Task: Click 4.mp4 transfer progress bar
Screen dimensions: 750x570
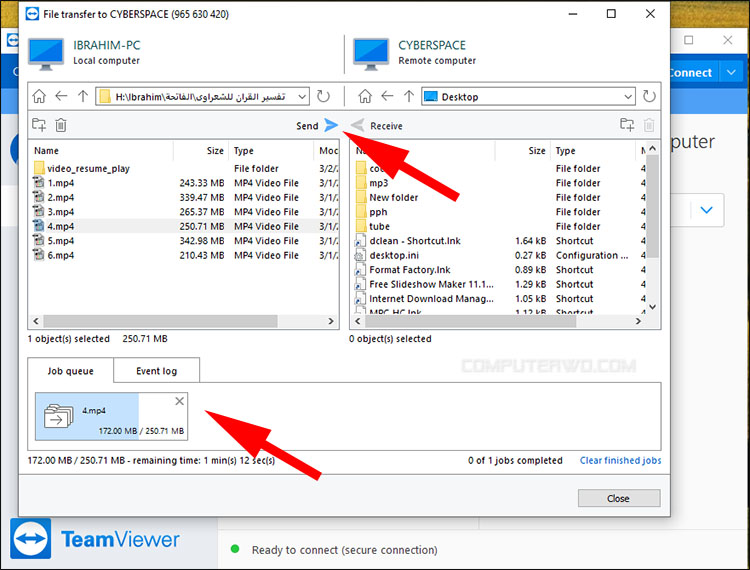Action: click(x=111, y=416)
